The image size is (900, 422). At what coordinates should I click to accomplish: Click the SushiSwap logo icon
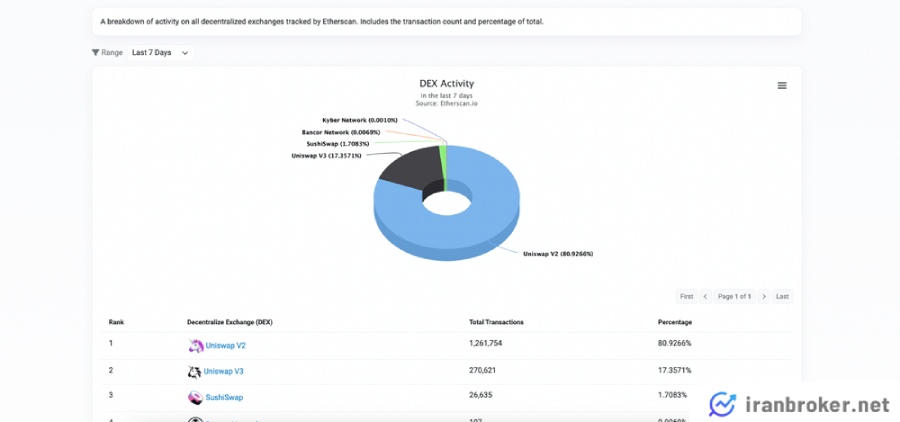(x=196, y=397)
